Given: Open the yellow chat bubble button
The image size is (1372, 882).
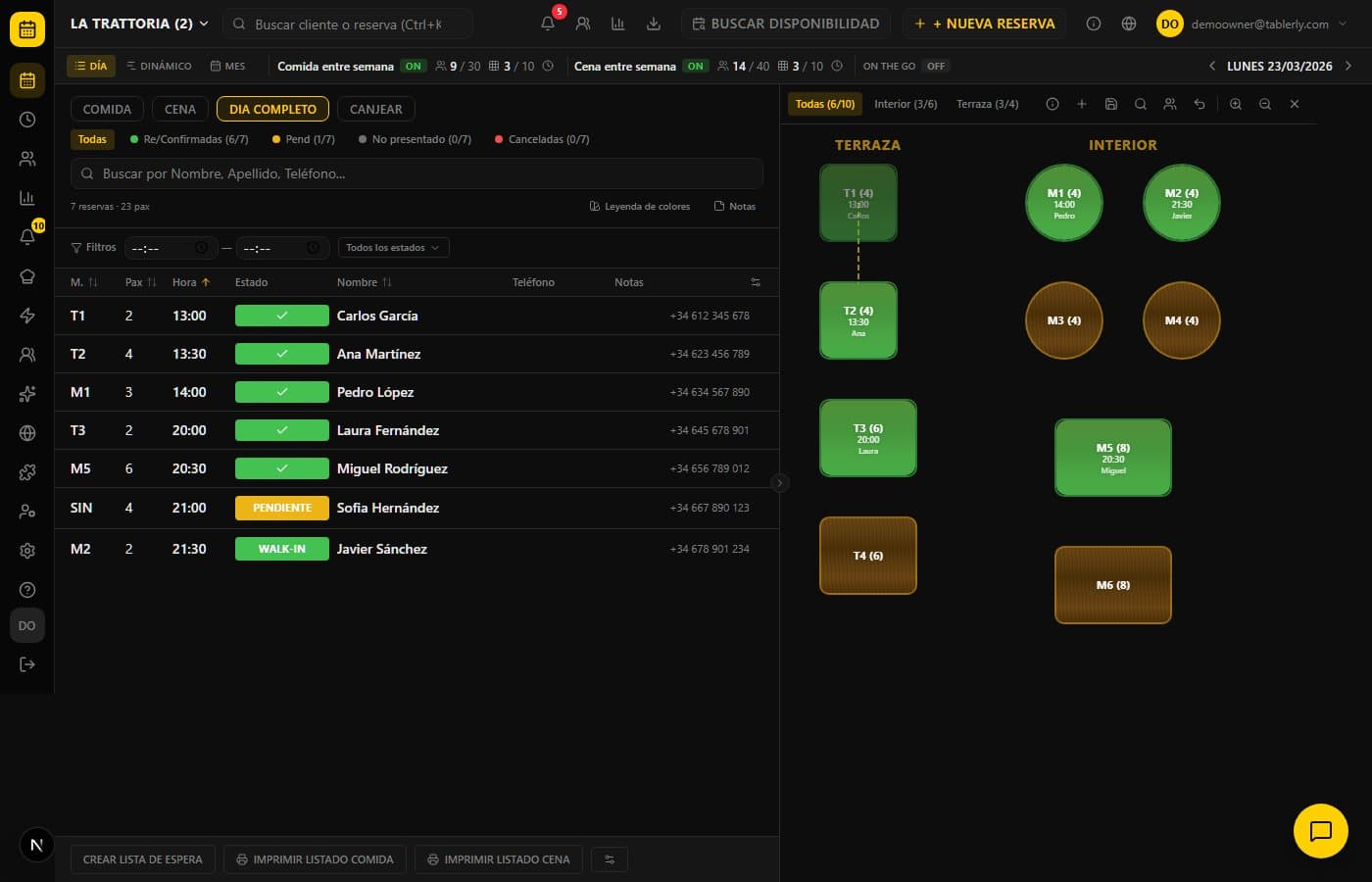Looking at the screenshot, I should (1321, 831).
